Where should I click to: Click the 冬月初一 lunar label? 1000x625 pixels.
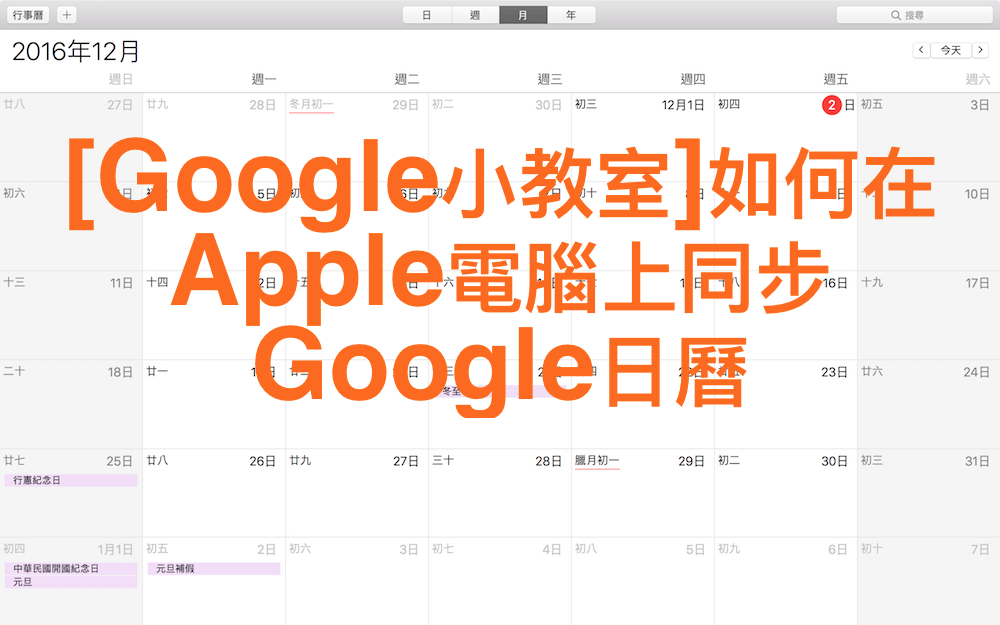311,104
